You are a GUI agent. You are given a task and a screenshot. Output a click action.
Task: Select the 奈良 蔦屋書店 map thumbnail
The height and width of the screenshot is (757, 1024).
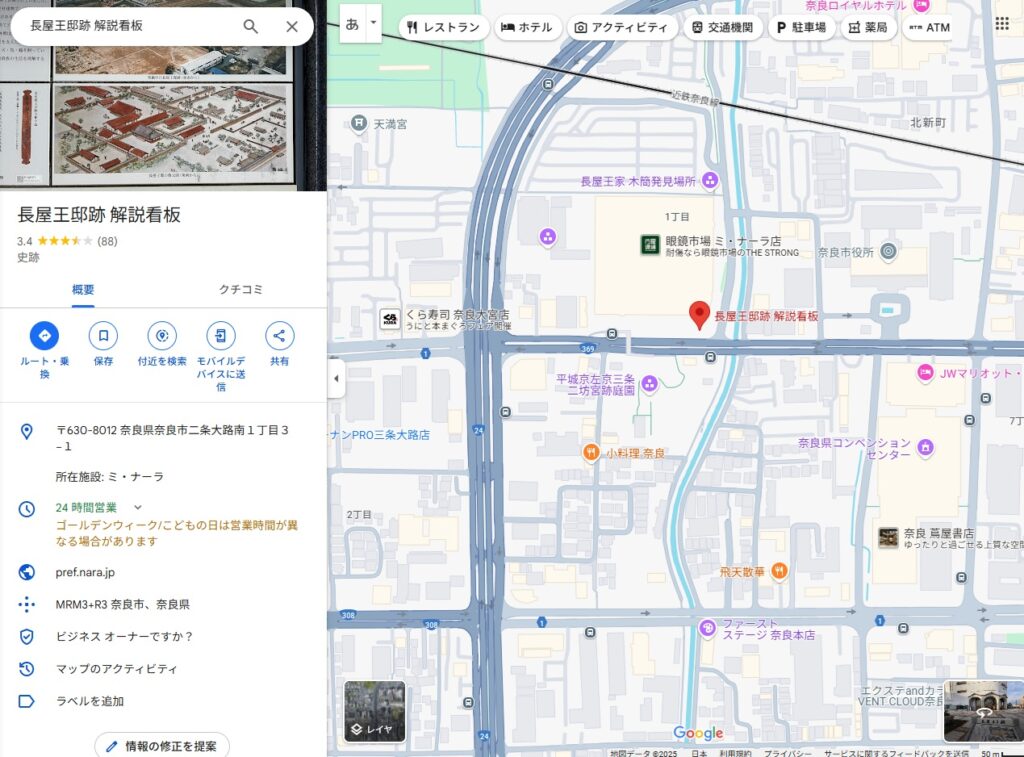[x=889, y=538]
